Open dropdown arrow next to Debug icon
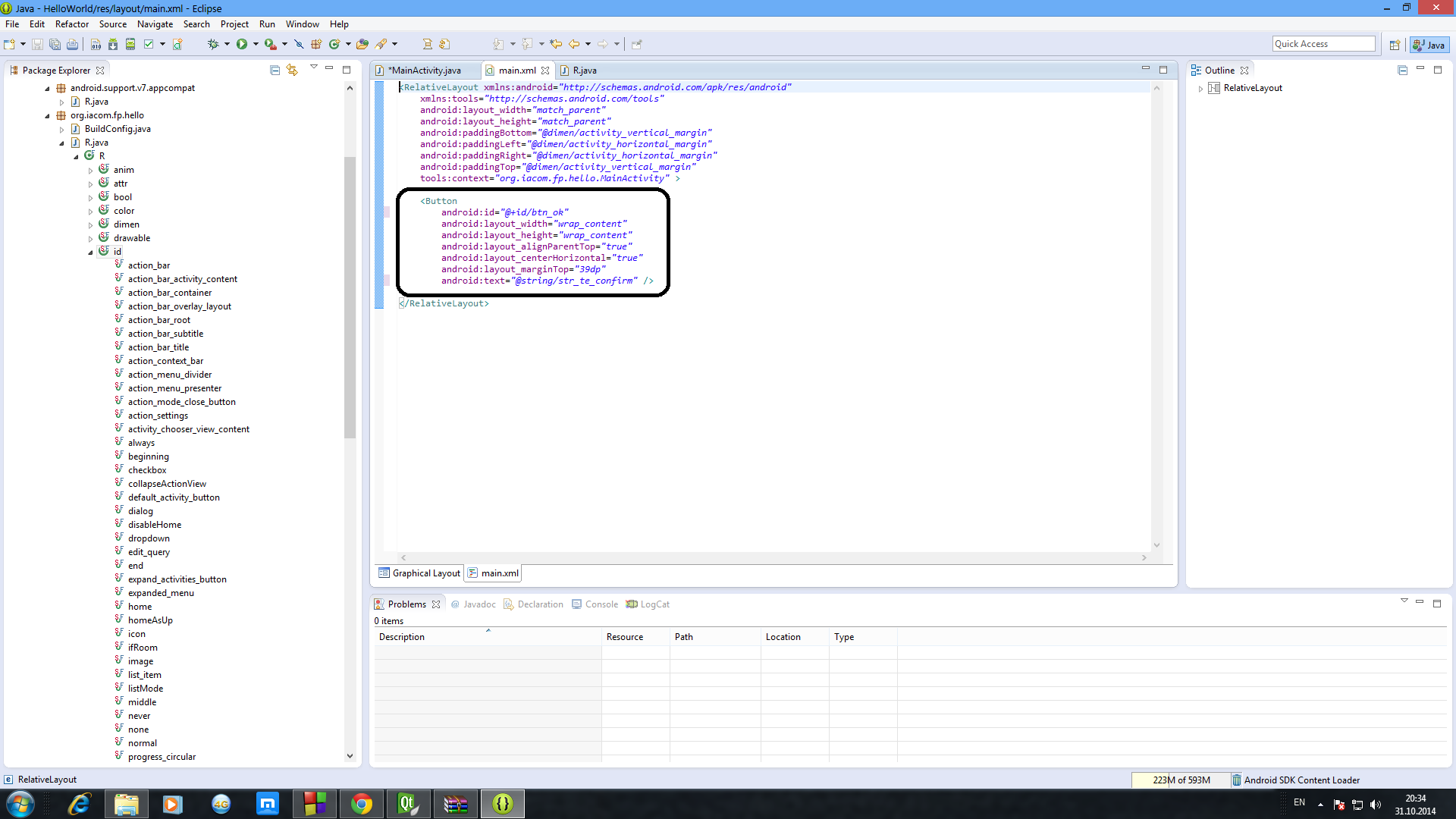 (x=227, y=44)
